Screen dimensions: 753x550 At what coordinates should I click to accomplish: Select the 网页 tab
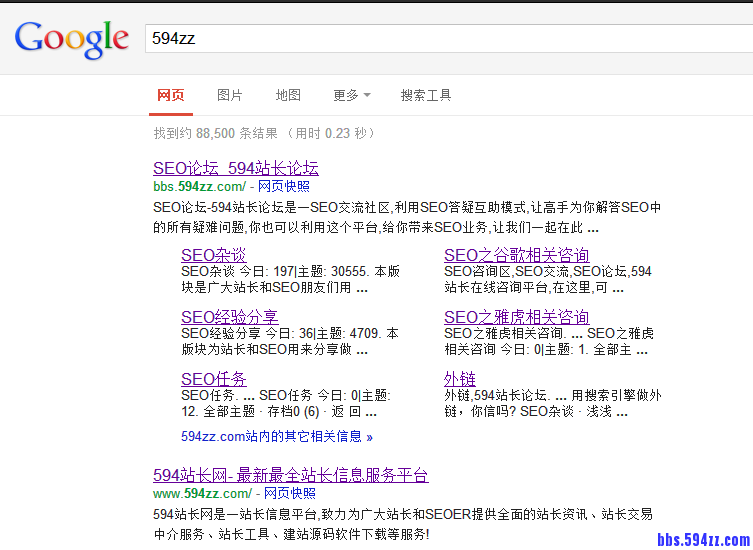pyautogui.click(x=171, y=95)
